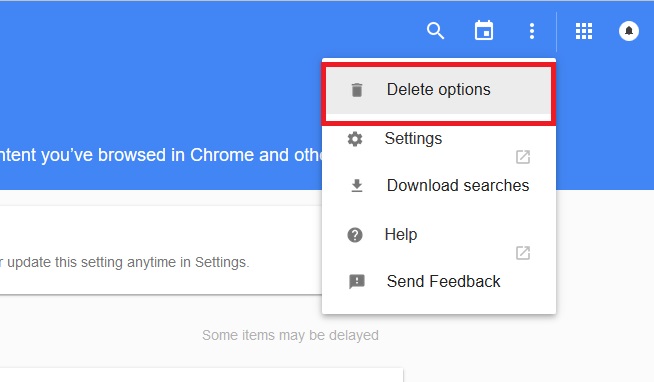Choose Send Feedback menu item
This screenshot has height=382, width=654.
point(439,281)
